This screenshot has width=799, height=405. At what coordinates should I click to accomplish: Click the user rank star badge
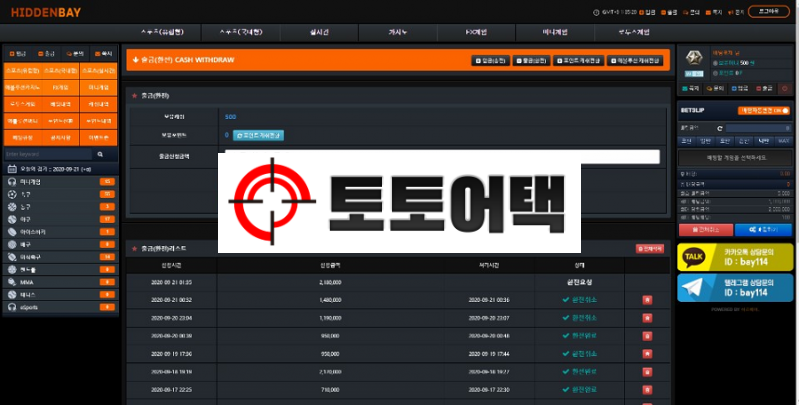point(694,58)
